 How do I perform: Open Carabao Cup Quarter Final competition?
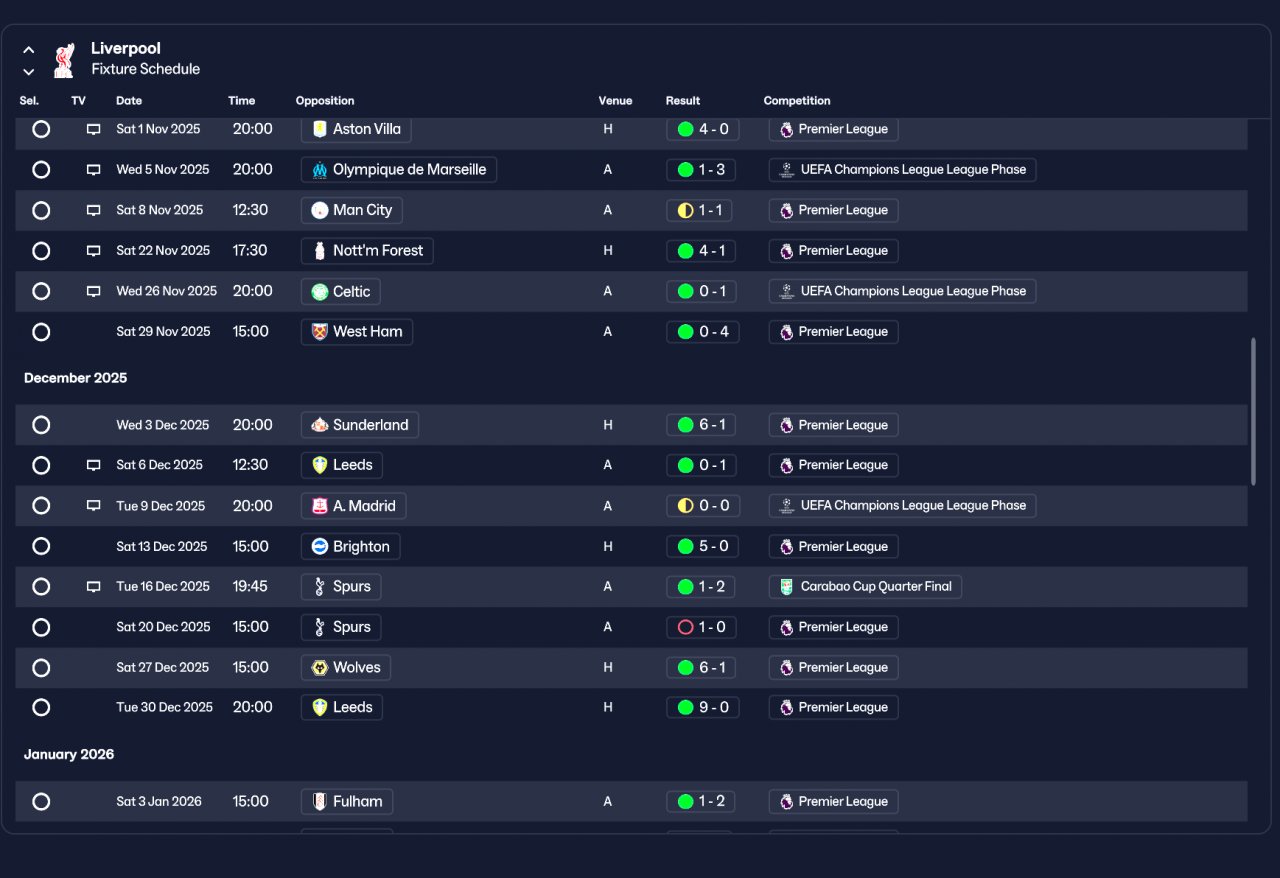865,587
